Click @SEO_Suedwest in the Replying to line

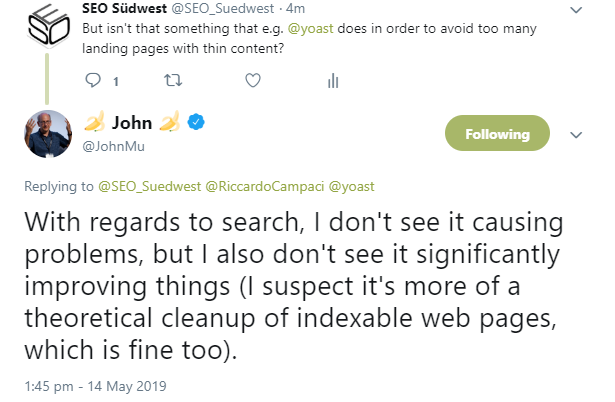click(150, 186)
